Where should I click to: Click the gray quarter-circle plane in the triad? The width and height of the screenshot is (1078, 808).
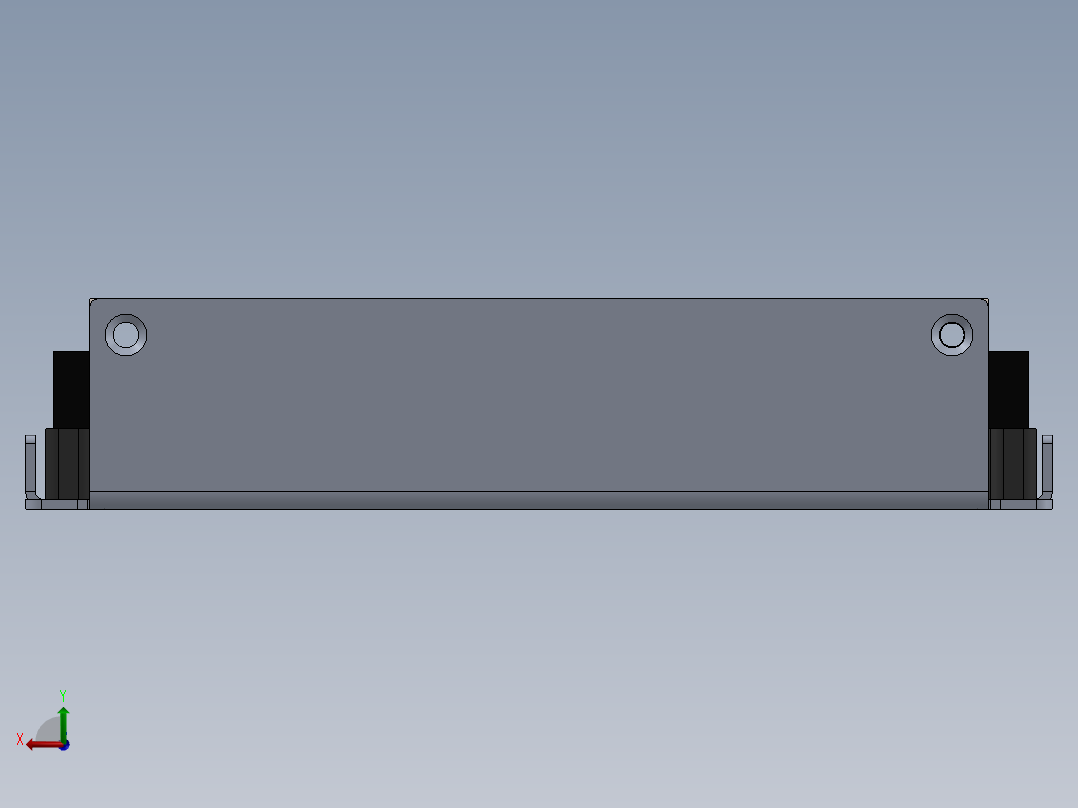pyautogui.click(x=50, y=730)
